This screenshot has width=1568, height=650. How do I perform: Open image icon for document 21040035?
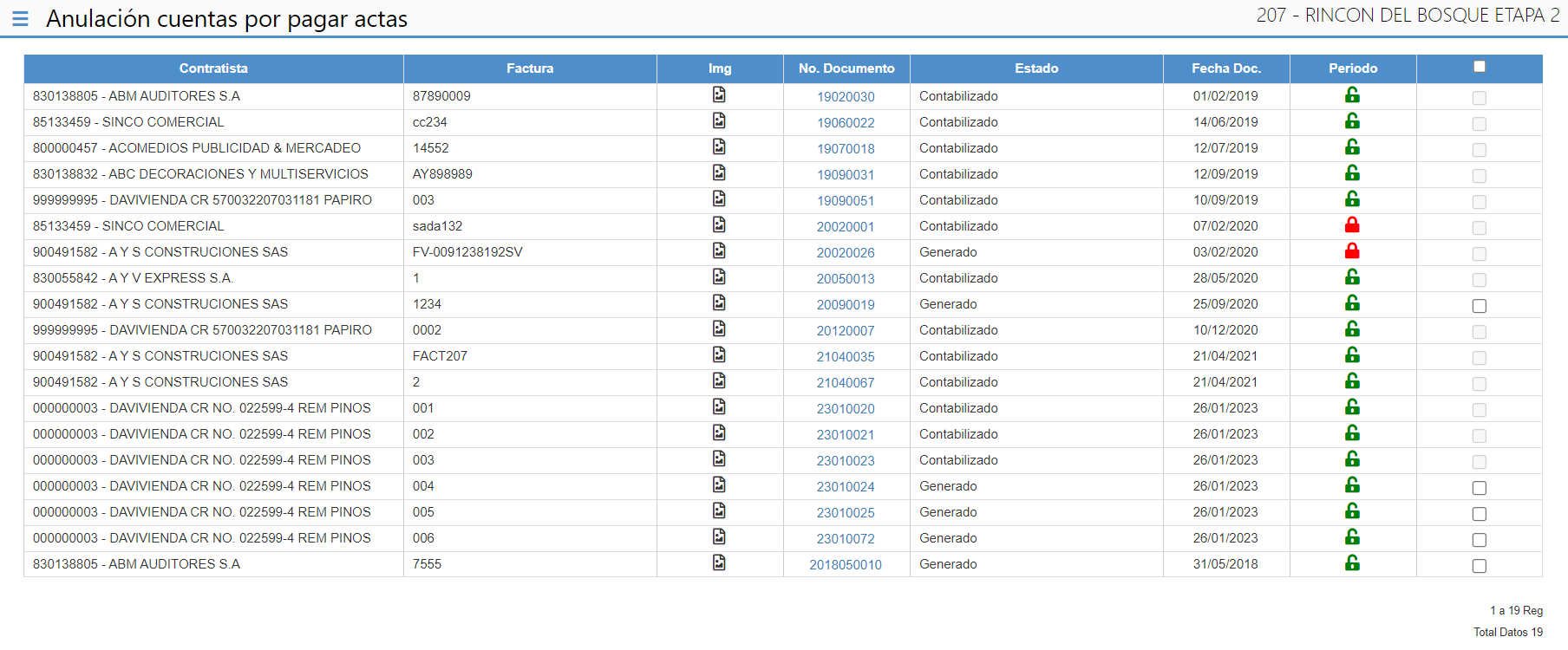coord(719,354)
